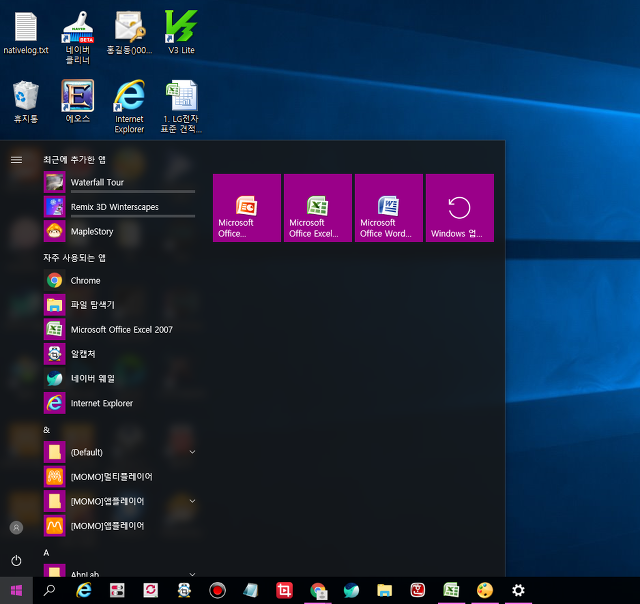Click the Microsoft Office Excel tile
This screenshot has width=640, height=604.
click(x=318, y=208)
